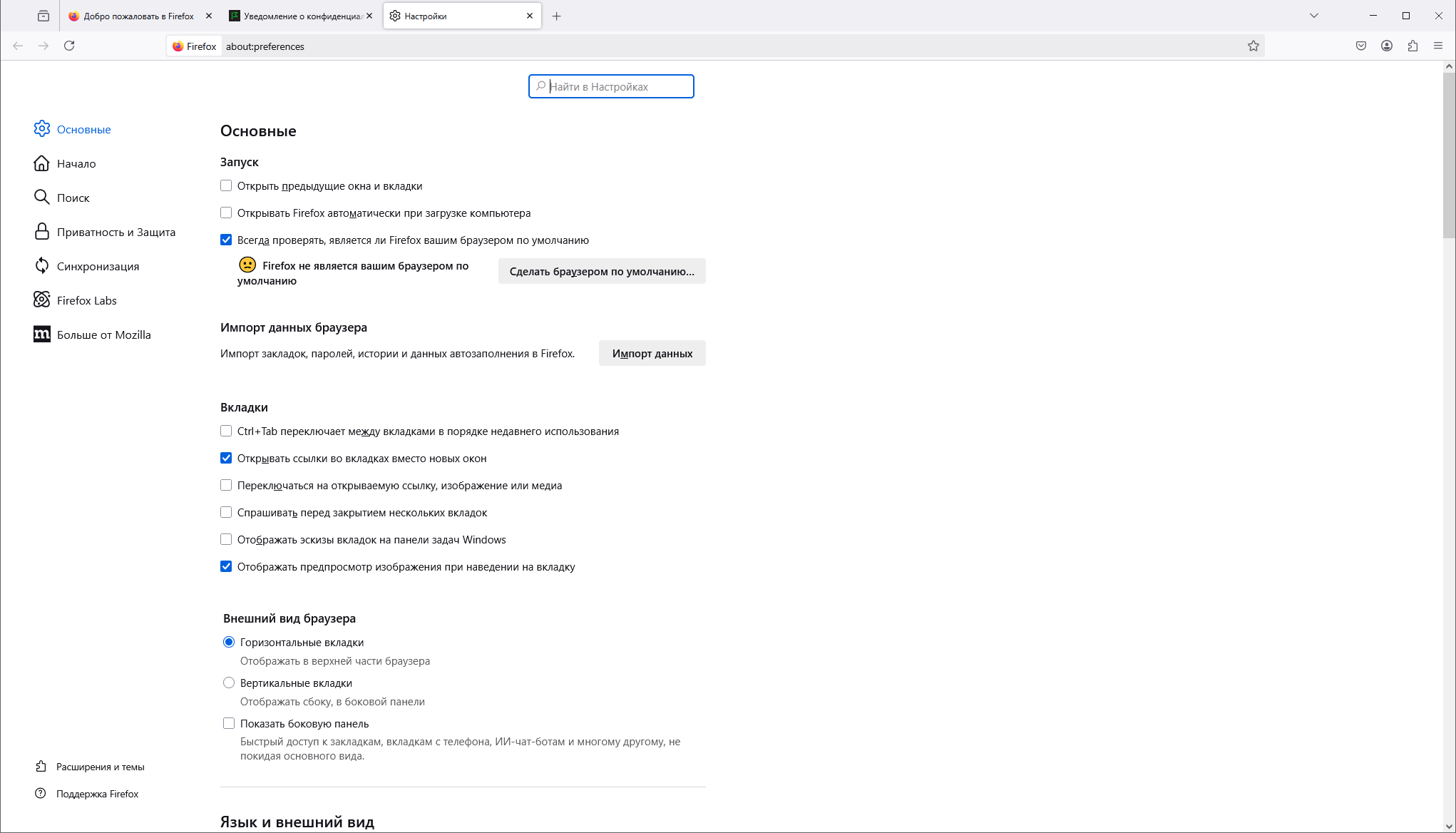This screenshot has height=833, width=1456.
Task: Click the Firefox identity icon in address bar
Action: [195, 46]
